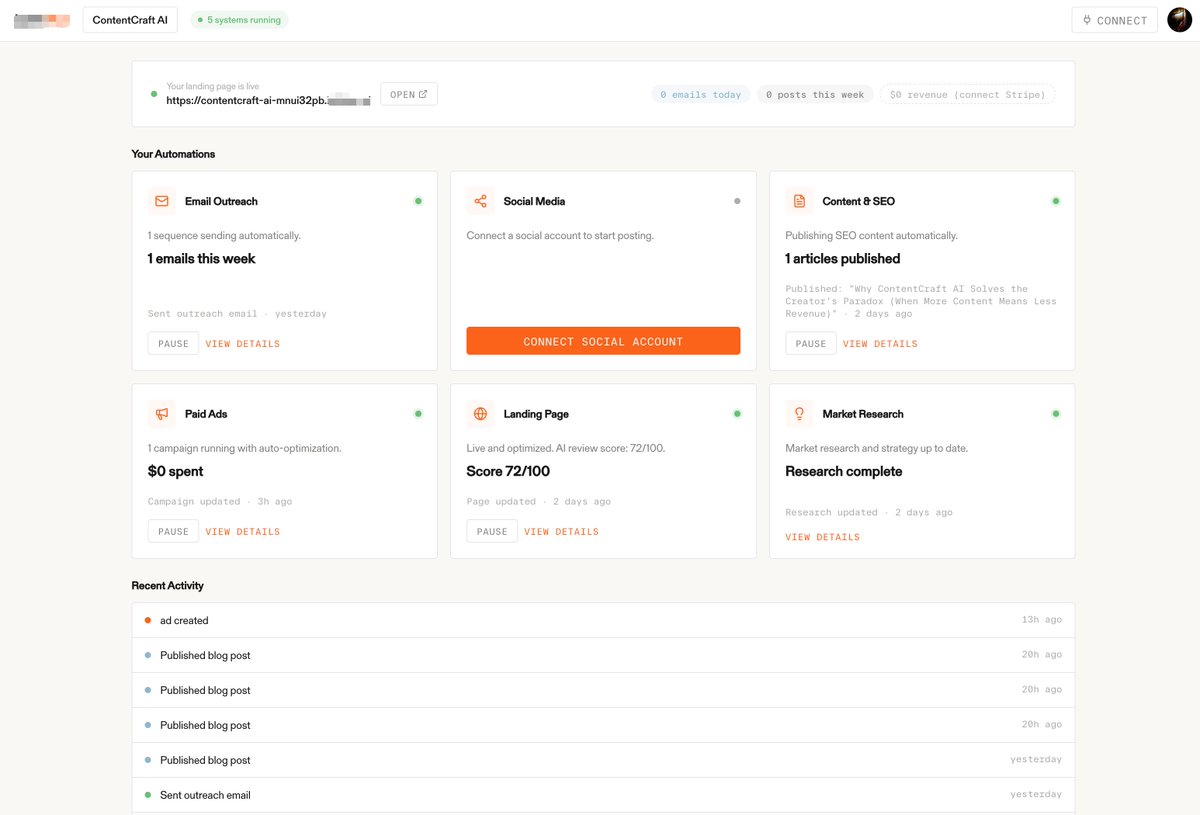Click the orange dot beside ad created

148,620
